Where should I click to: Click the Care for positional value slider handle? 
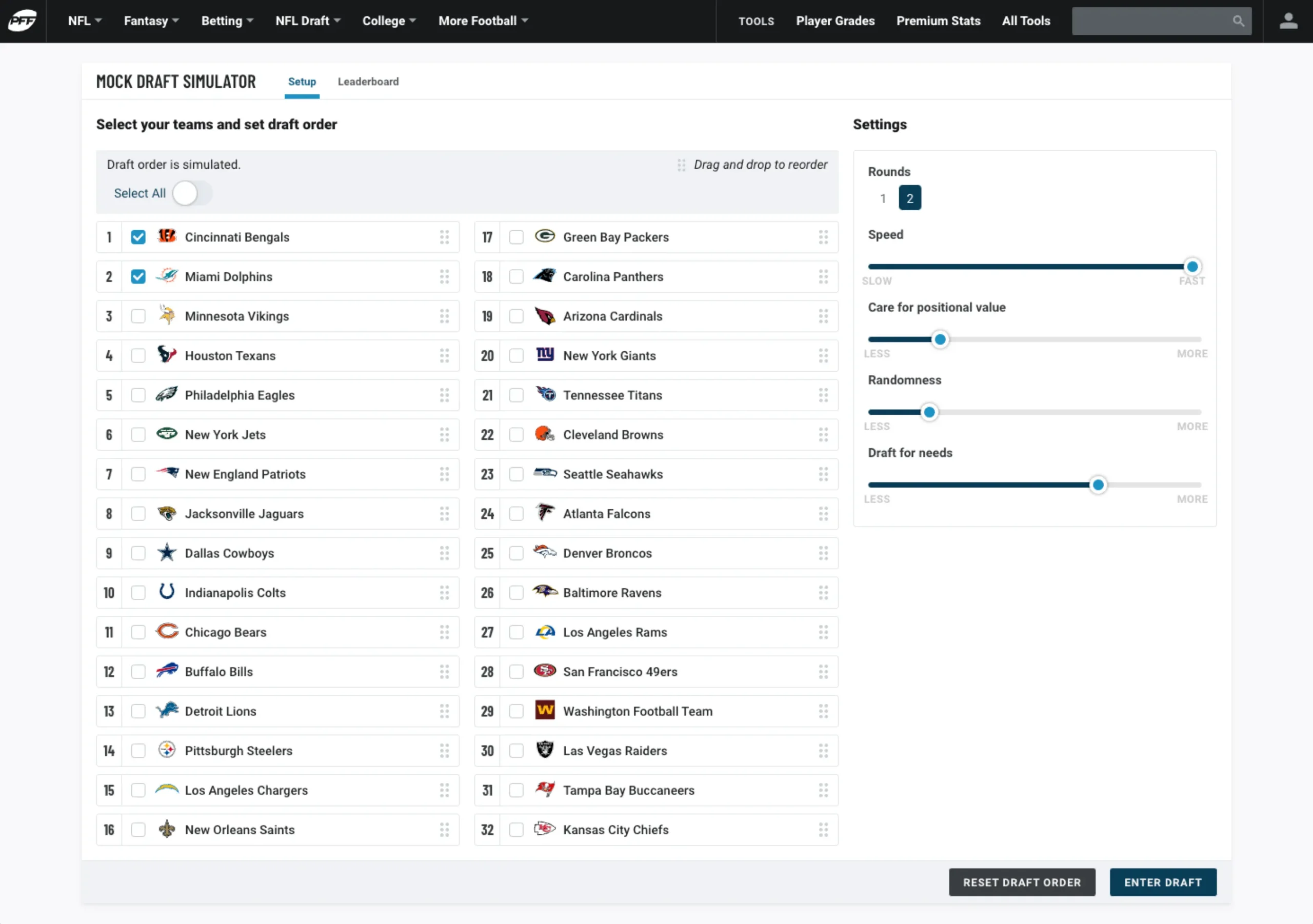point(940,339)
